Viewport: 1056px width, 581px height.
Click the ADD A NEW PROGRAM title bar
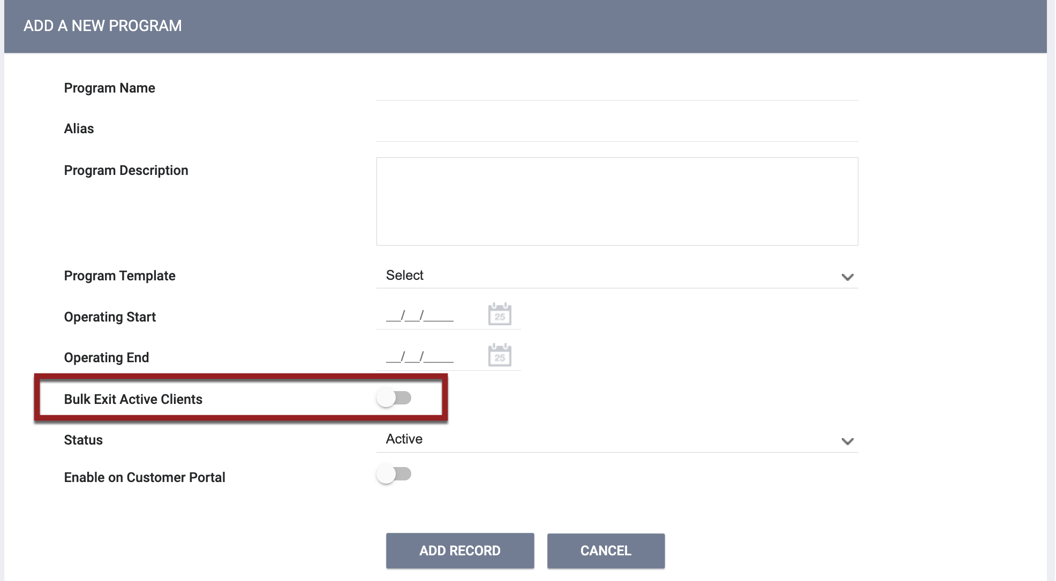(x=101, y=26)
